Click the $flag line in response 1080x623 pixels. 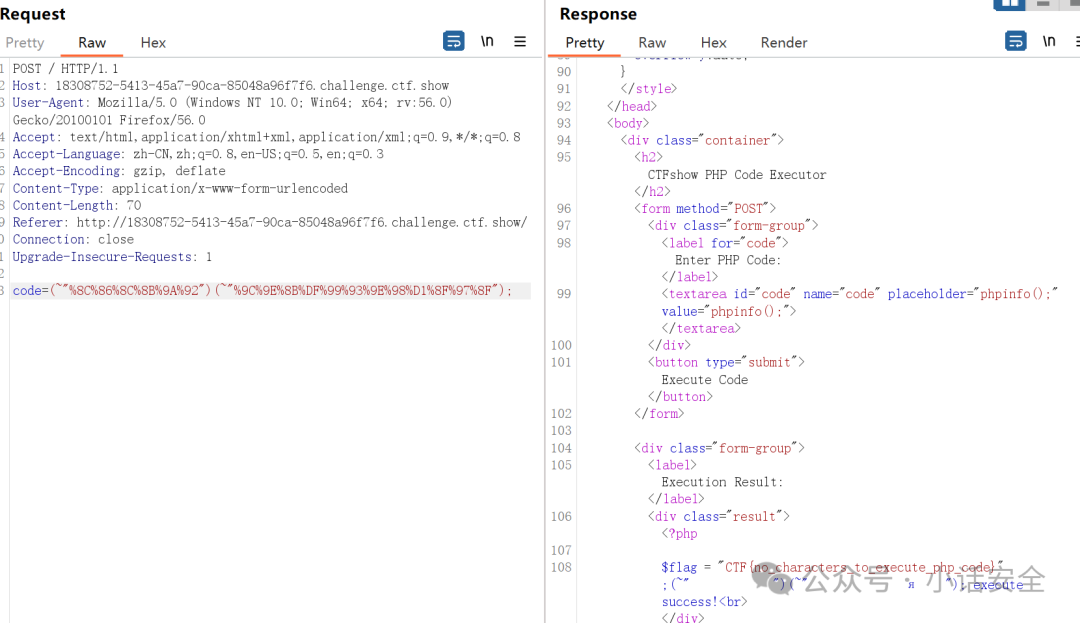click(832, 567)
